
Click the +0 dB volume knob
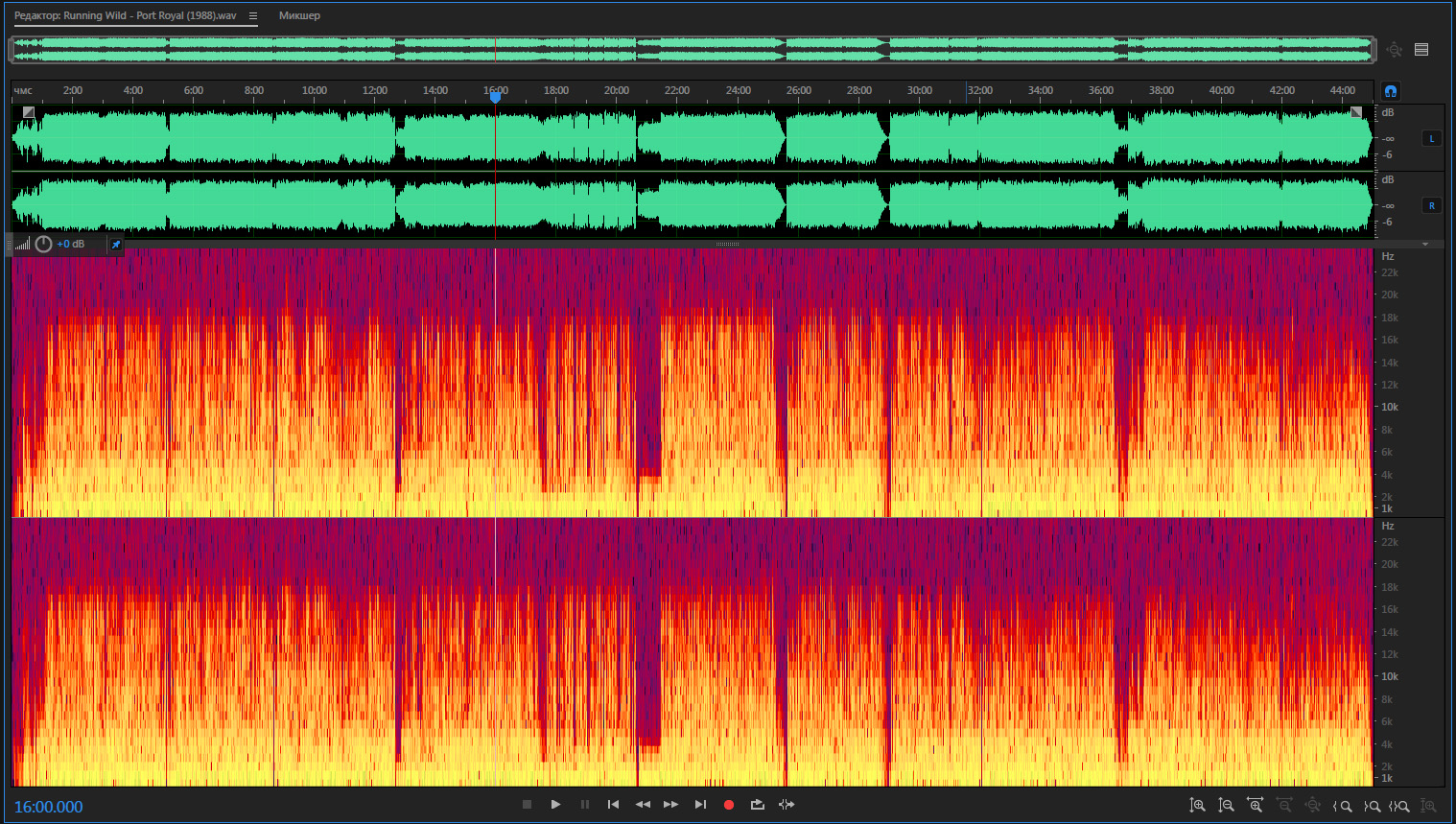43,244
